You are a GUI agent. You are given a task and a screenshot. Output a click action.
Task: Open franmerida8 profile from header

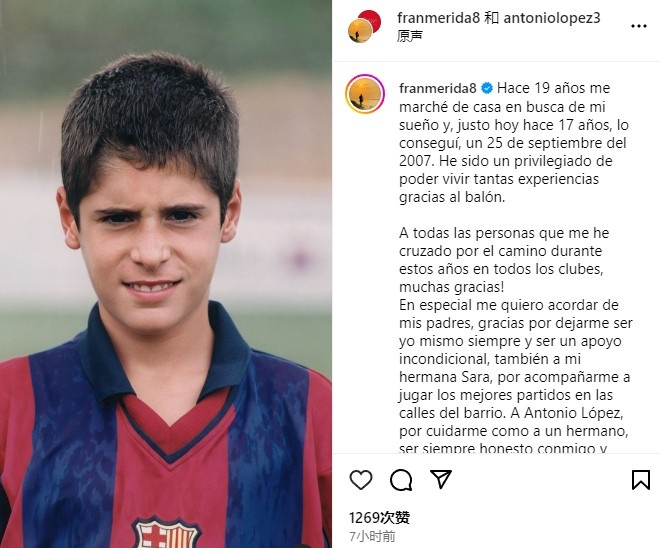click(x=438, y=18)
